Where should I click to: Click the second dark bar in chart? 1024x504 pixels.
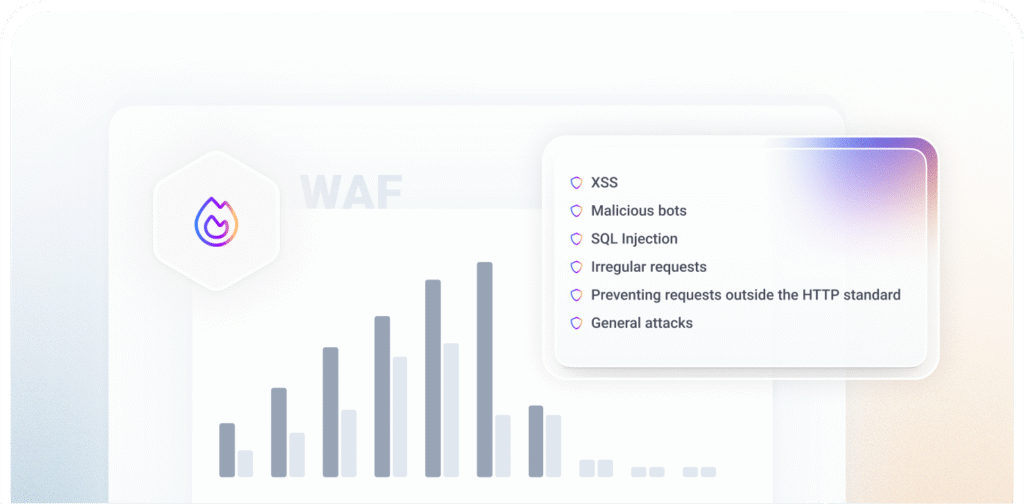[x=279, y=431]
